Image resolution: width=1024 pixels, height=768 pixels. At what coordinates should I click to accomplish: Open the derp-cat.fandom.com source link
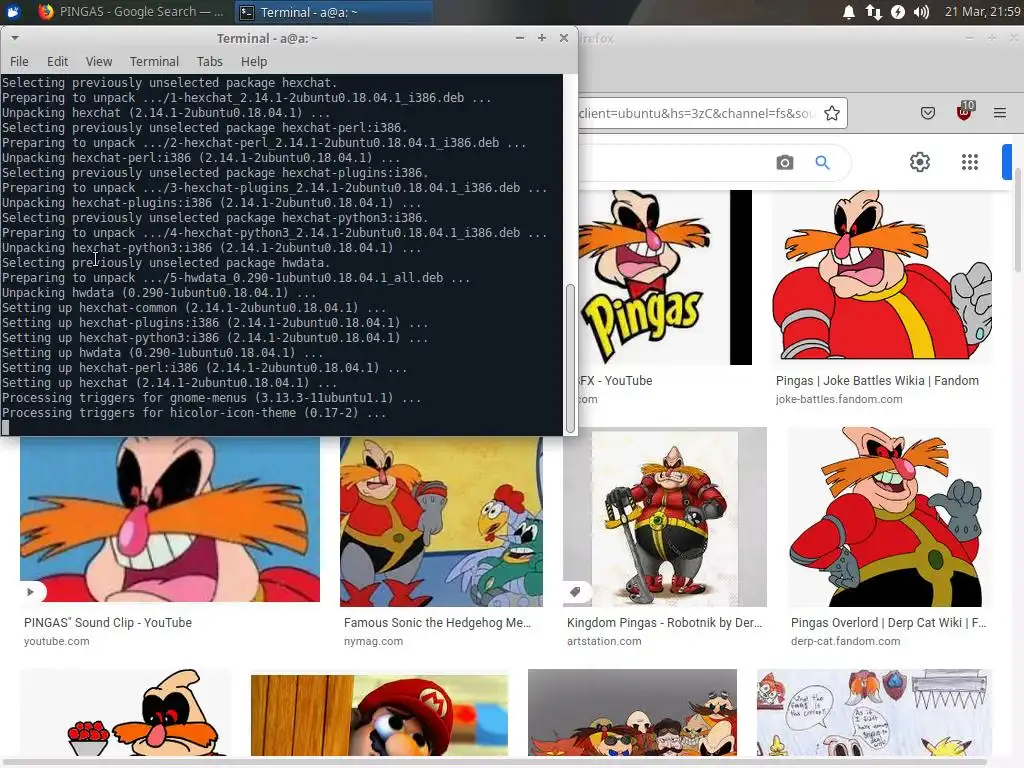click(845, 641)
